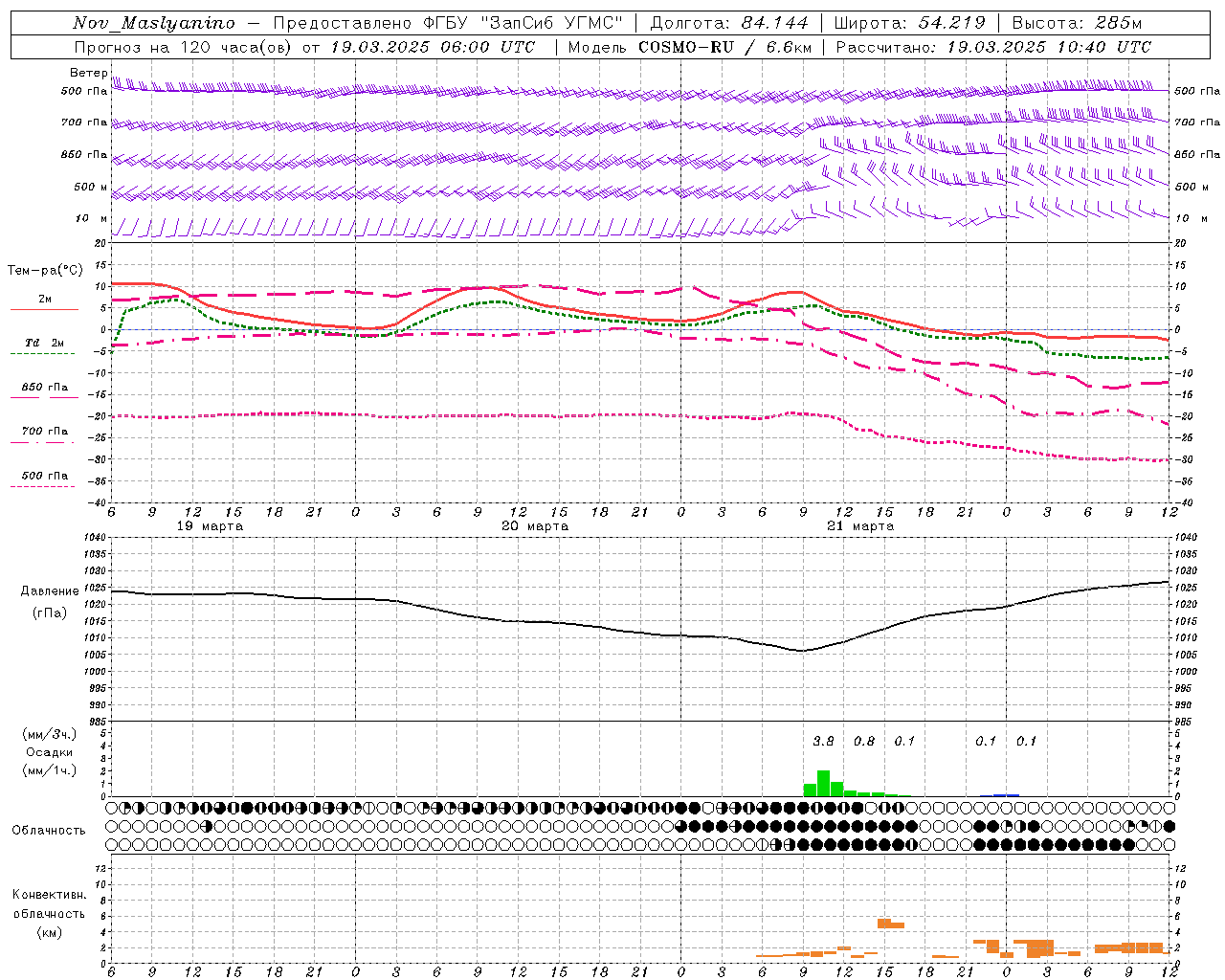The image size is (1225, 980).
Task: Click the '21 марта' date label
Action: [x=860, y=526]
